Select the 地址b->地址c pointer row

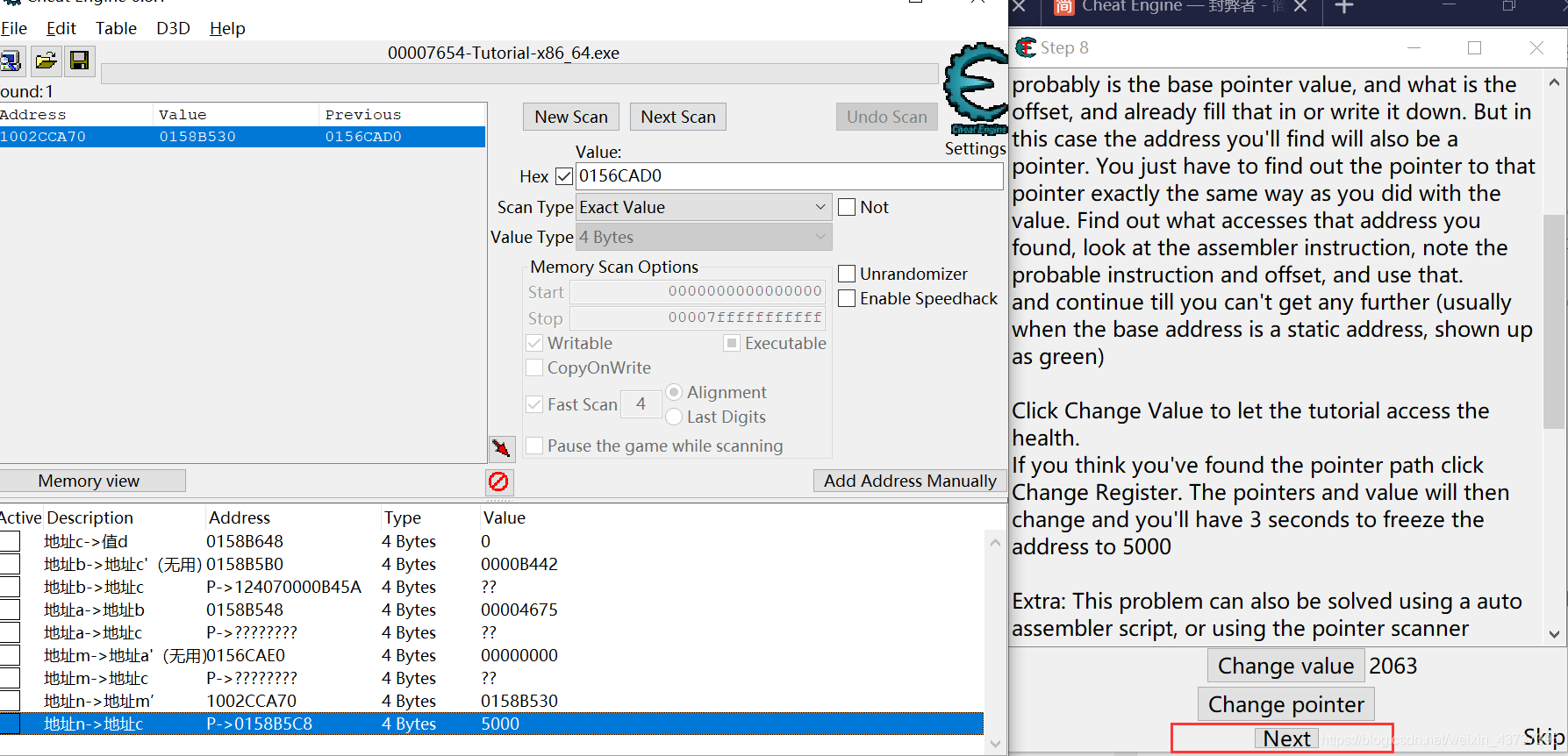491,587
